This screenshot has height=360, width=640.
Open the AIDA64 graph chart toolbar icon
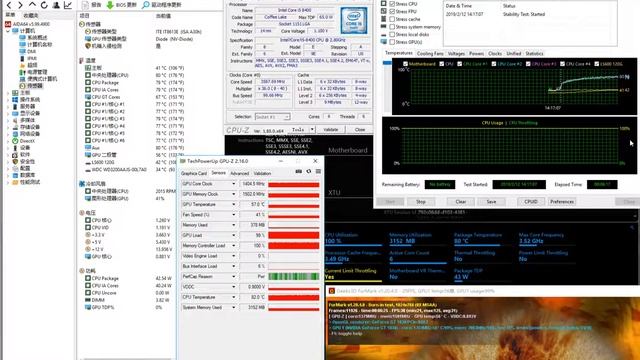point(68,5)
